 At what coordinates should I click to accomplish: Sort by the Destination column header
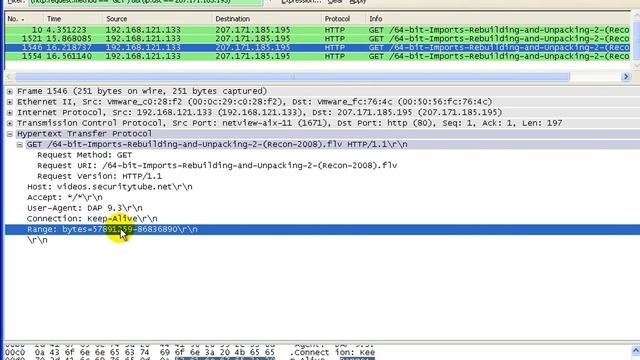click(267, 19)
